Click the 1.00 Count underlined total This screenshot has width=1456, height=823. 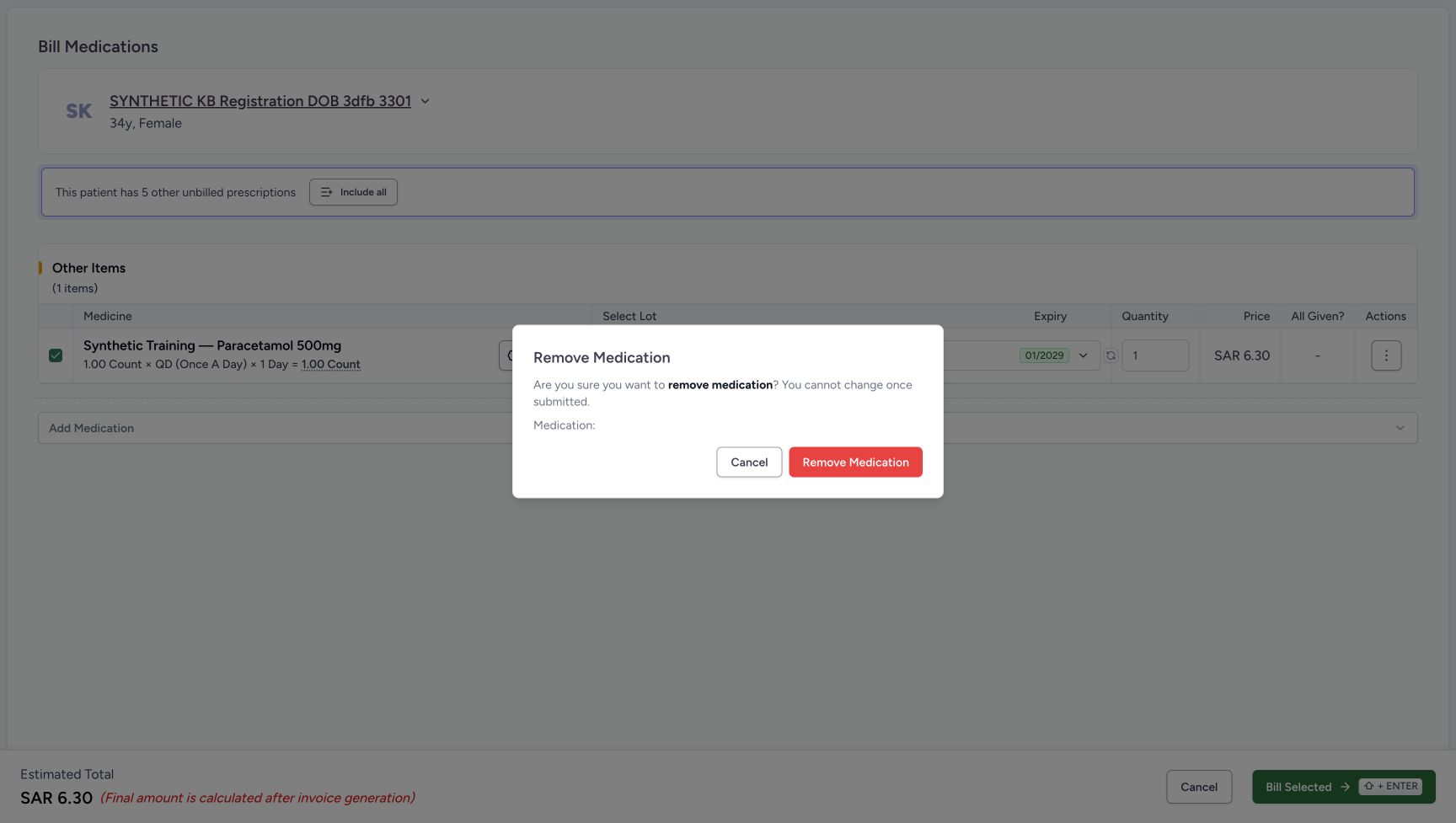click(331, 365)
